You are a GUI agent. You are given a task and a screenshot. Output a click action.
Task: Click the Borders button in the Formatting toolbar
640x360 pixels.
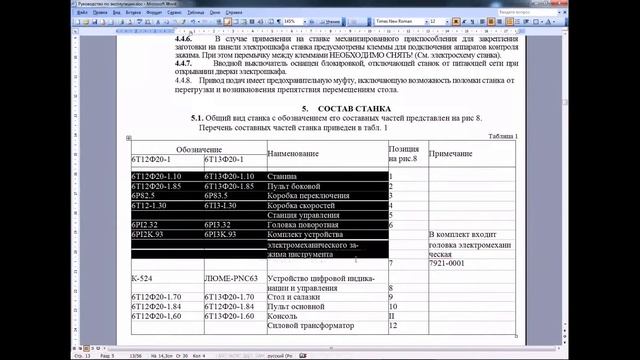536,22
